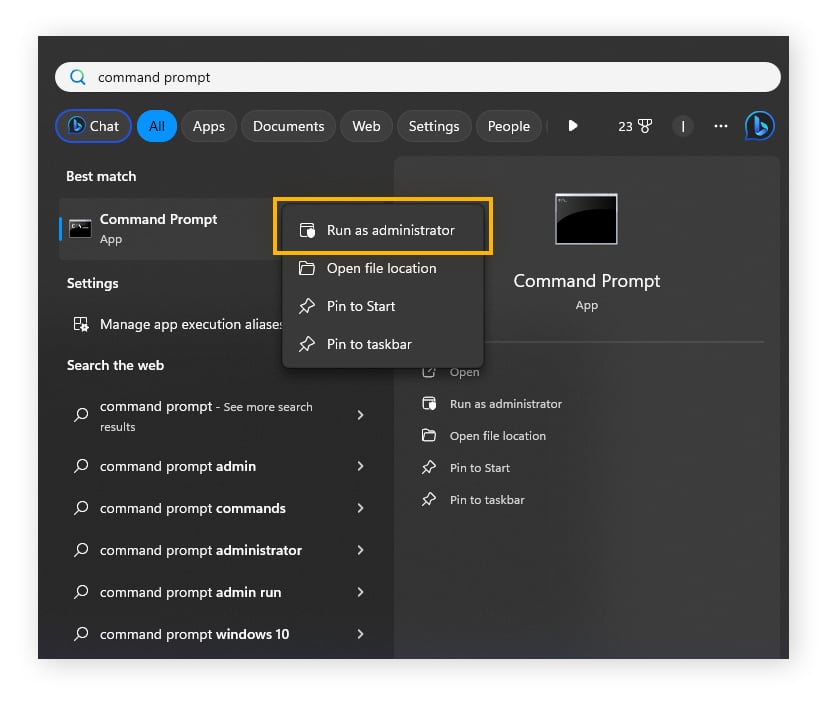The width and height of the screenshot is (827, 704).
Task: Select the play arrow icon near the filters
Action: pos(571,125)
